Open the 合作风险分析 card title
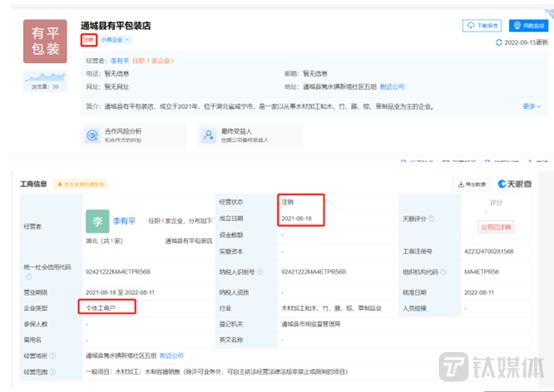Viewport: 554px width, 392px height. 123,131
